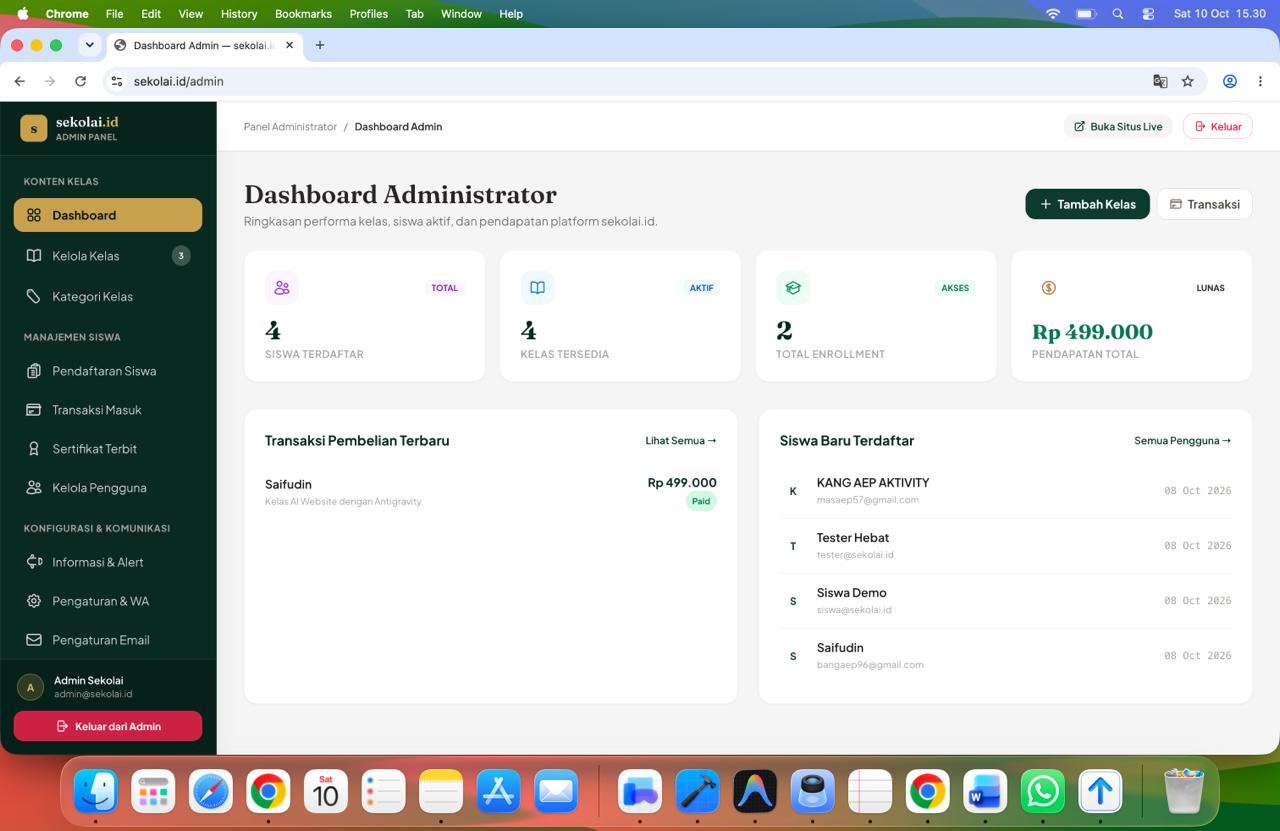The width and height of the screenshot is (1280, 831).
Task: Open Kategori Kelas sidebar entry
Action: click(108, 297)
